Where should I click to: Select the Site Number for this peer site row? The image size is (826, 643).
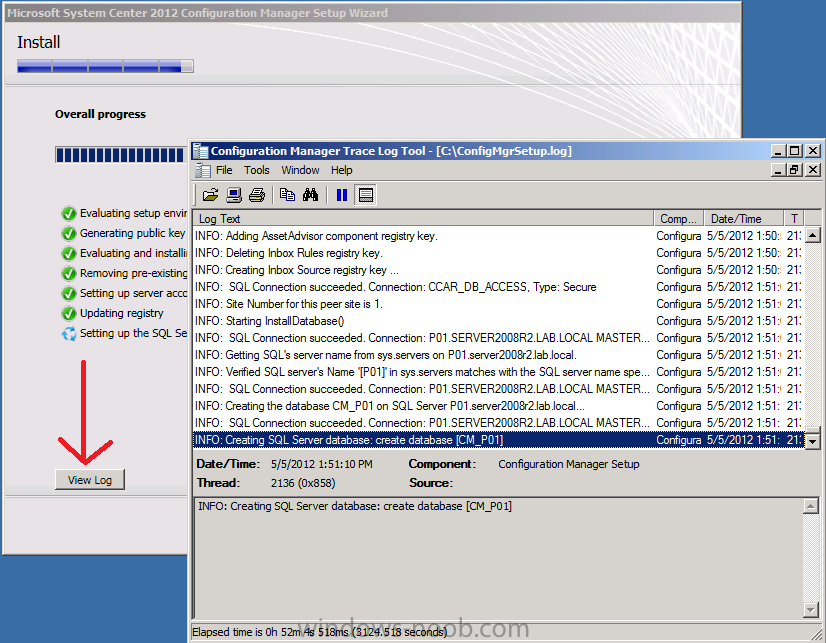click(x=499, y=304)
